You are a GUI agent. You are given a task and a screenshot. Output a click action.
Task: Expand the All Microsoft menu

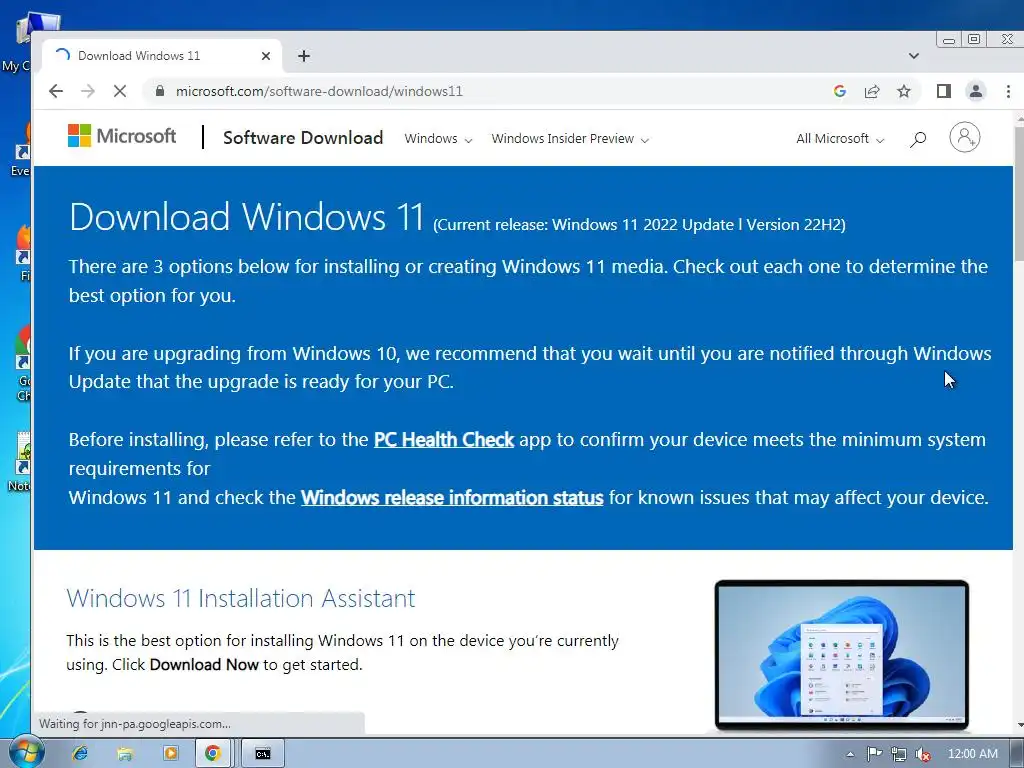pyautogui.click(x=840, y=138)
